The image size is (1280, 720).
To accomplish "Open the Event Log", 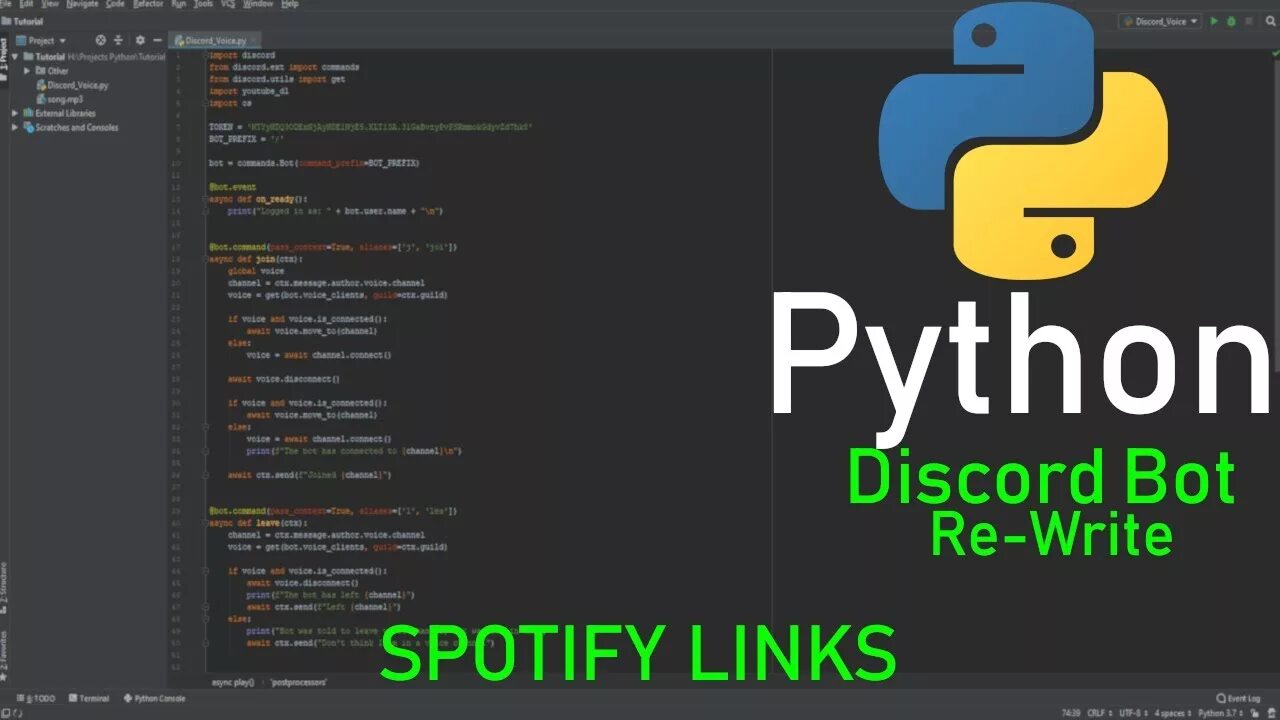I will click(x=1239, y=698).
